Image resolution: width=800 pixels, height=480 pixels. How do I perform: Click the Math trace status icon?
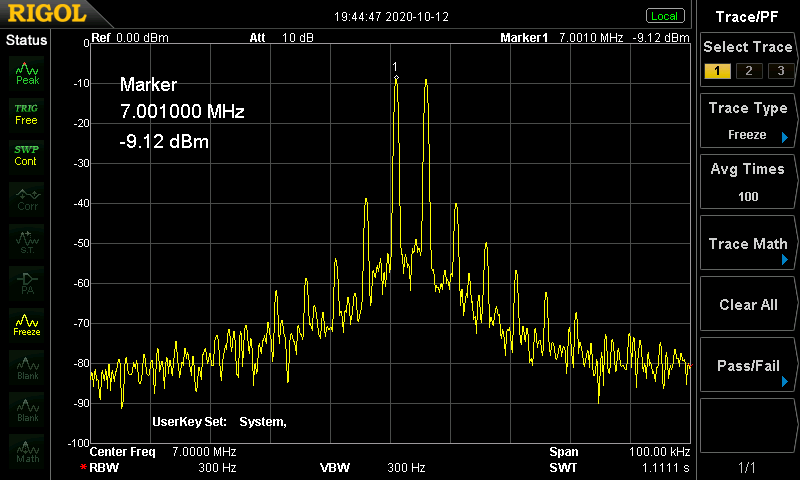(27, 450)
